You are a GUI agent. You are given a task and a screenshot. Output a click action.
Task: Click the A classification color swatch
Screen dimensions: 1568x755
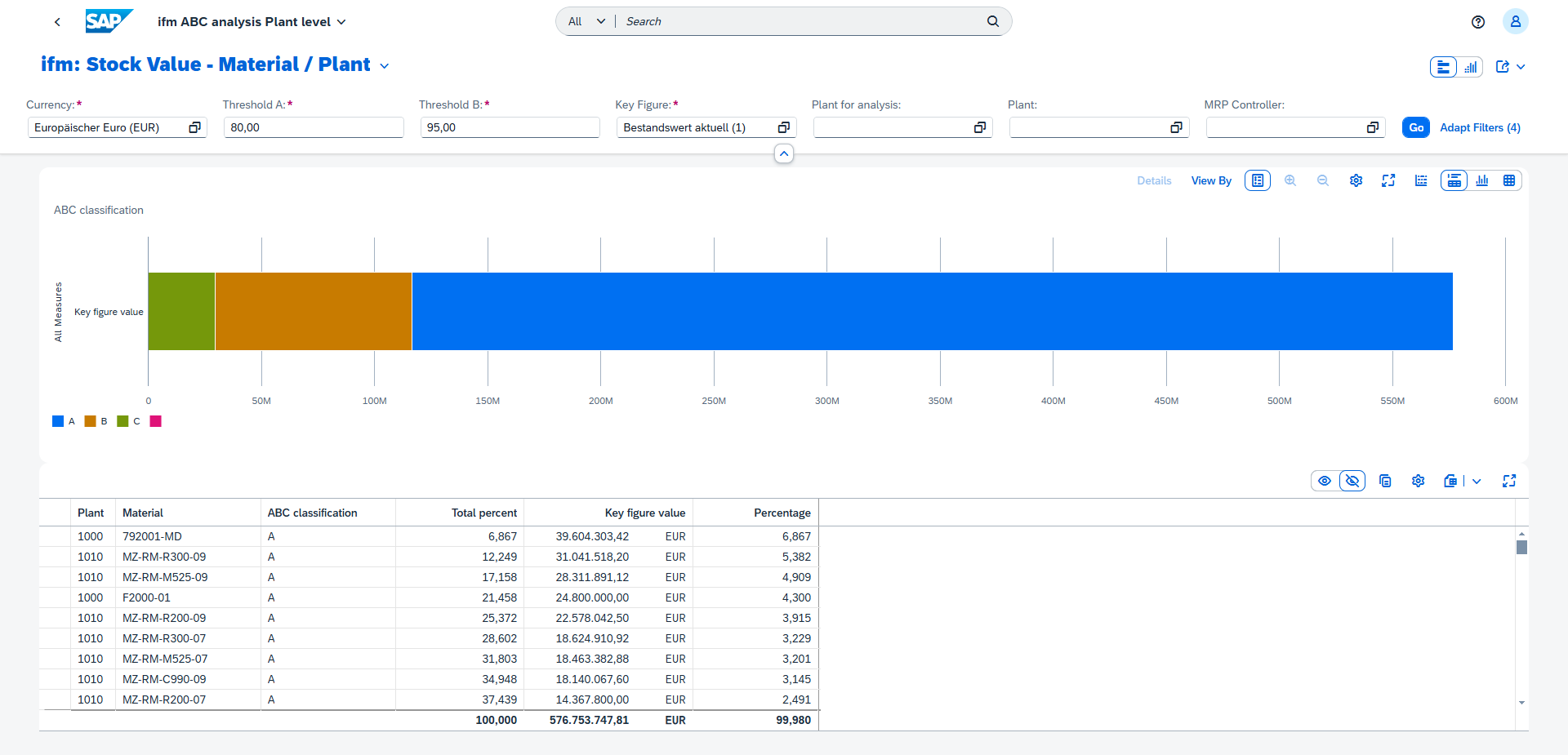coord(58,421)
